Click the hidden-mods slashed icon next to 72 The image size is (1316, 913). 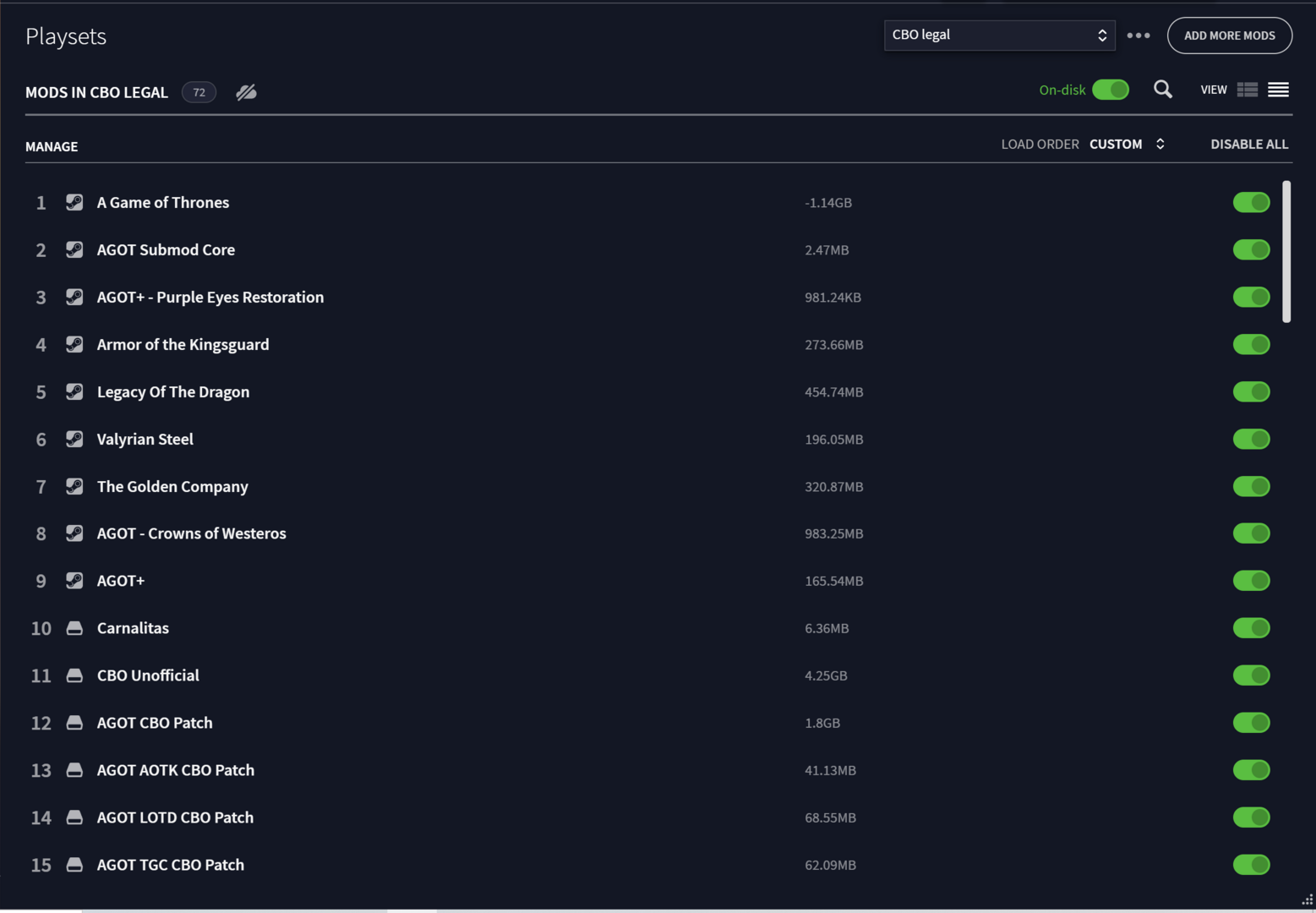point(246,92)
